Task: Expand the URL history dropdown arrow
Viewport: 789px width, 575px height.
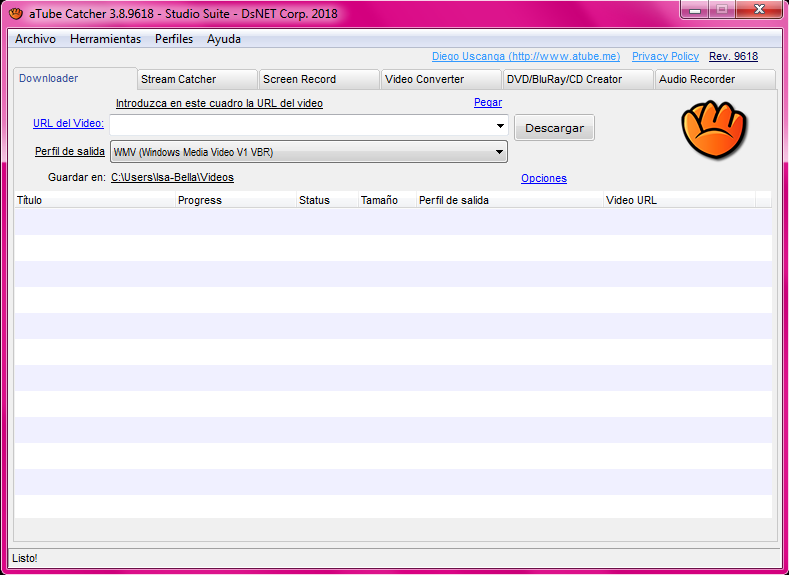Action: (x=500, y=126)
